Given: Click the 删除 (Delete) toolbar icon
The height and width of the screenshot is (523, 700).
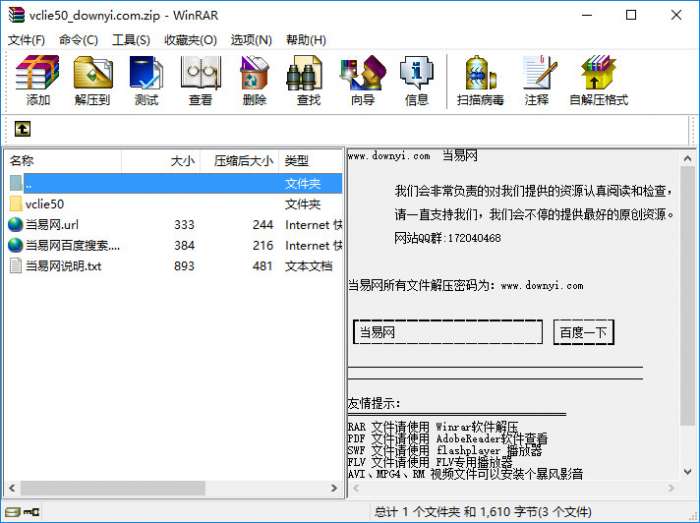Looking at the screenshot, I should [254, 80].
